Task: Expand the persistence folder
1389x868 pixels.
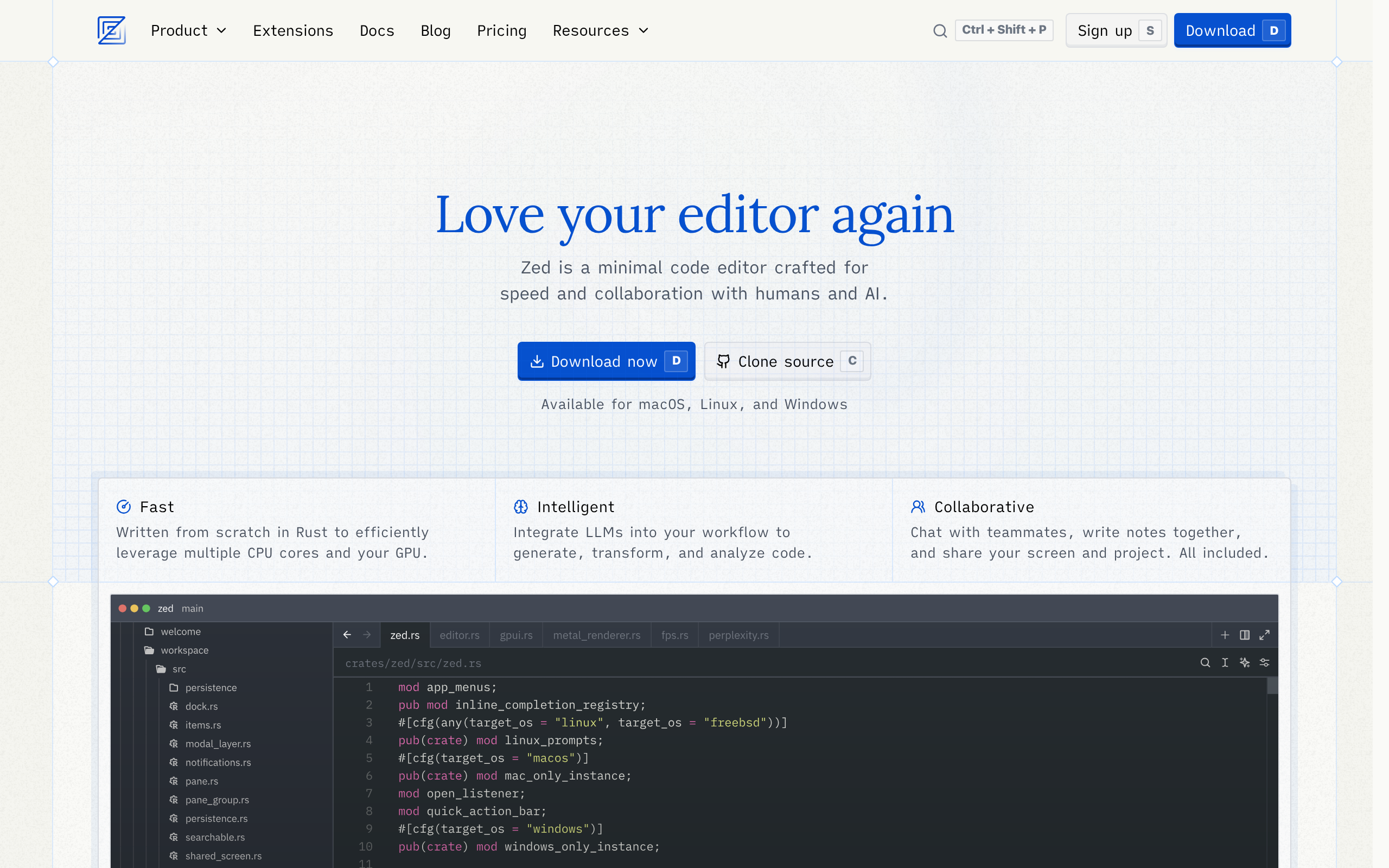Action: [x=211, y=688]
